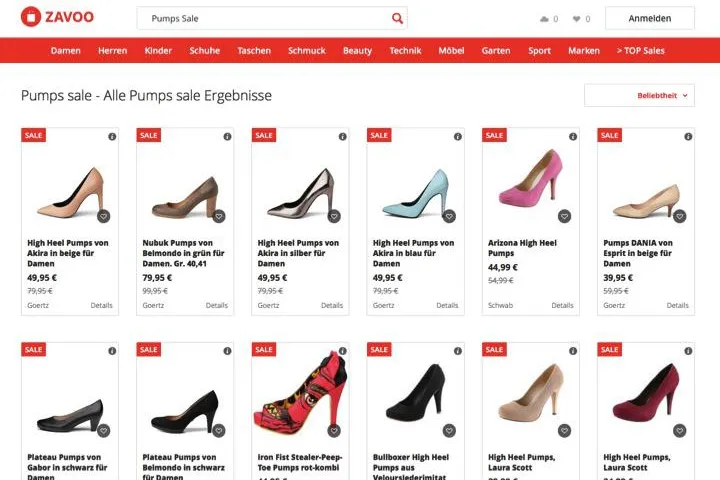The width and height of the screenshot is (720, 480).
Task: Show info for Nubuk Pumps von Belmondo
Action: coord(227,136)
